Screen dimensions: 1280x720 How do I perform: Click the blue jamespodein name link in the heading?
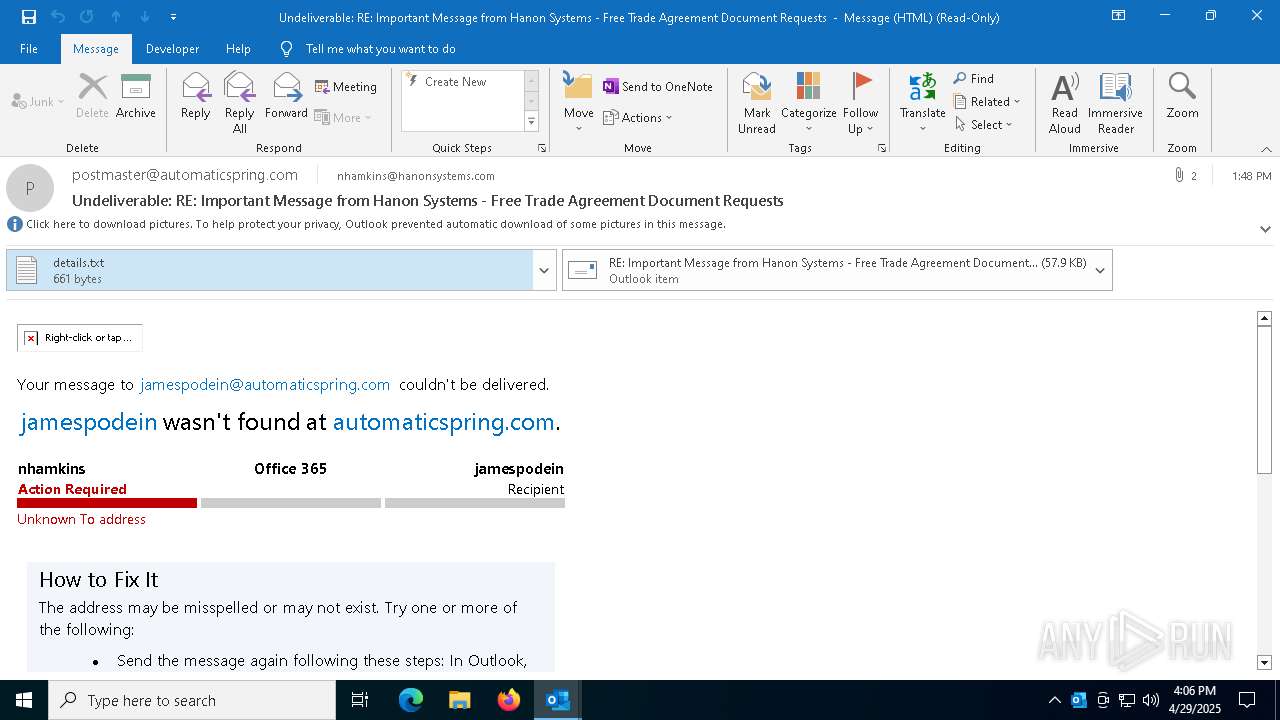pyautogui.click(x=89, y=422)
